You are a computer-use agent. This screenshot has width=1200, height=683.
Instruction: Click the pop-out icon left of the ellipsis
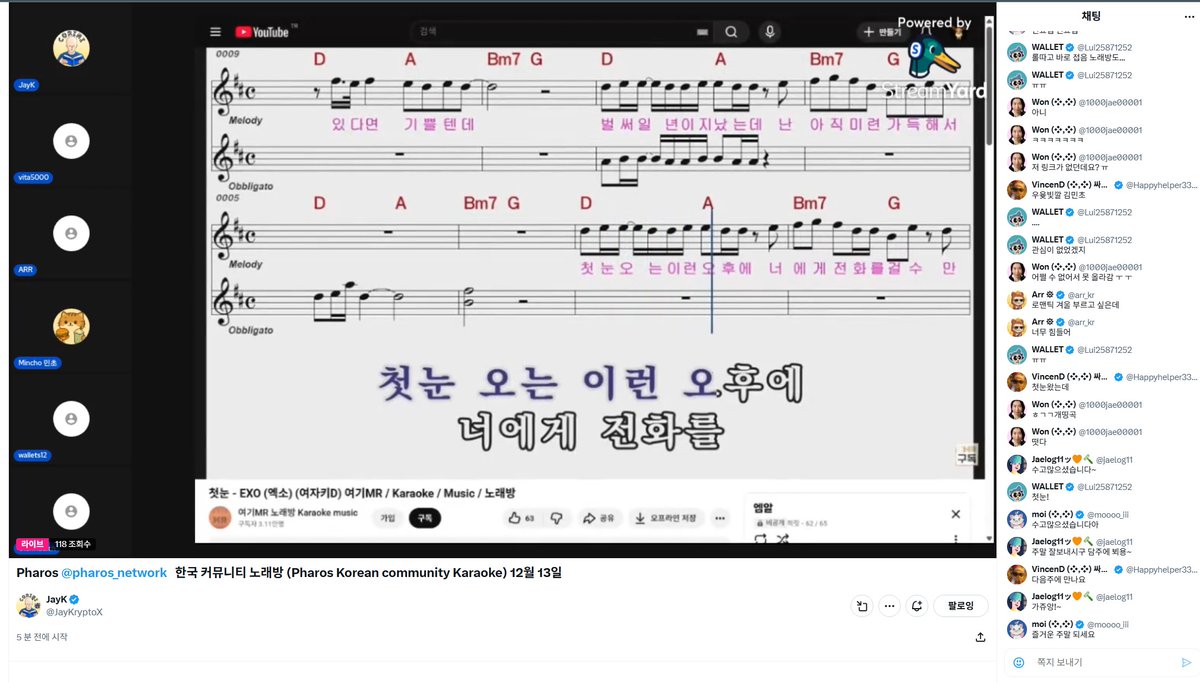[x=862, y=606]
